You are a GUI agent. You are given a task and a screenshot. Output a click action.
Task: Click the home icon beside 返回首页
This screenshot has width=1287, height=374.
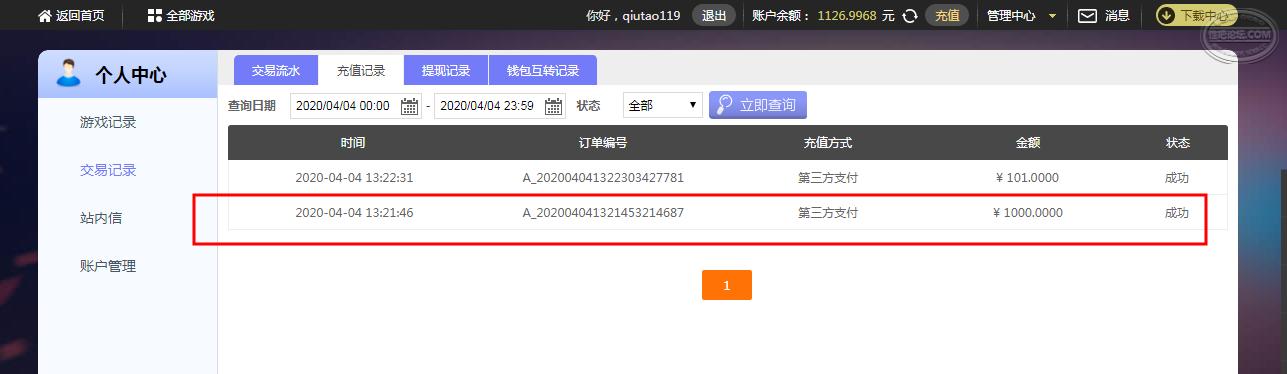(x=44, y=15)
